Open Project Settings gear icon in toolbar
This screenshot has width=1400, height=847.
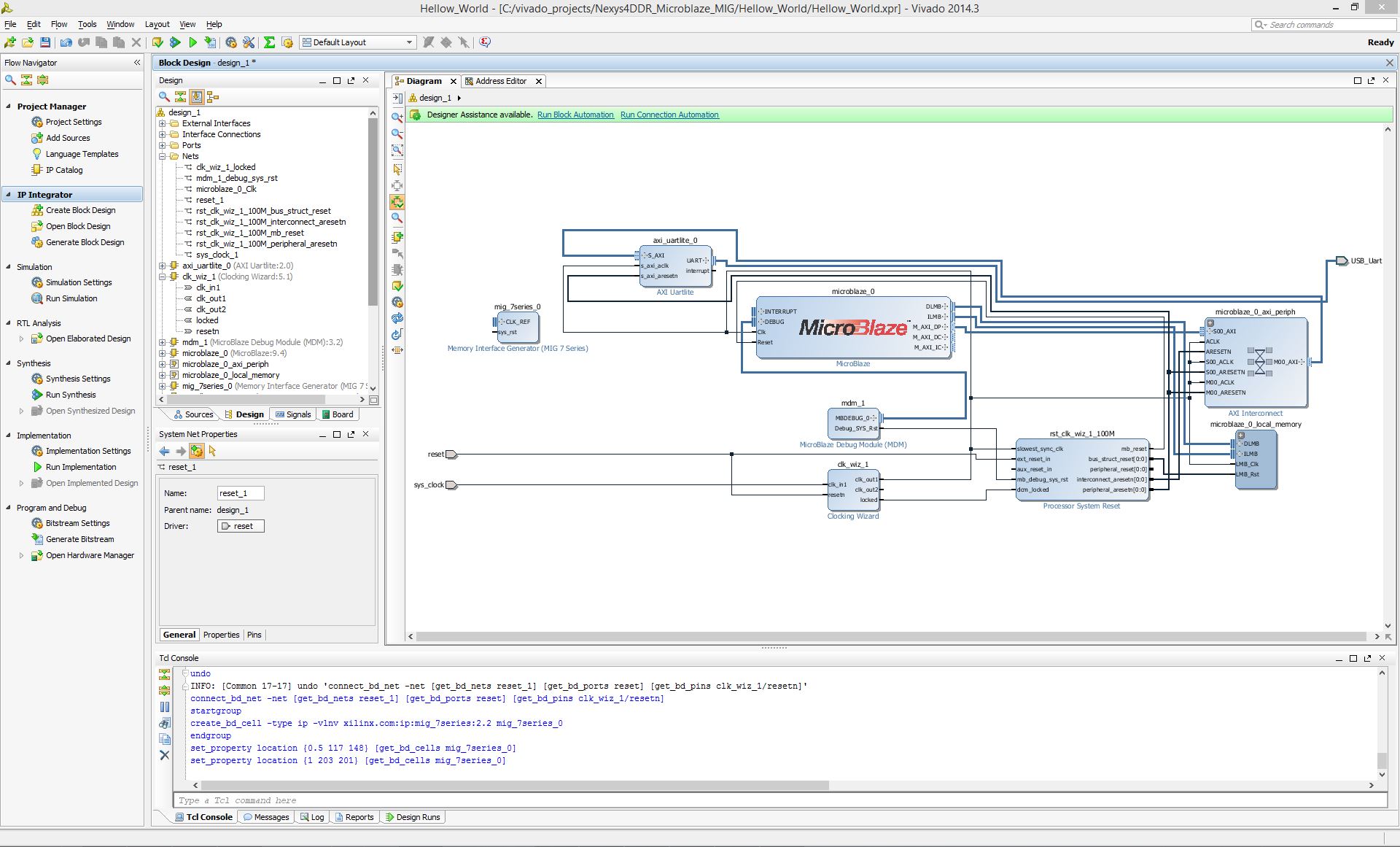(231, 42)
